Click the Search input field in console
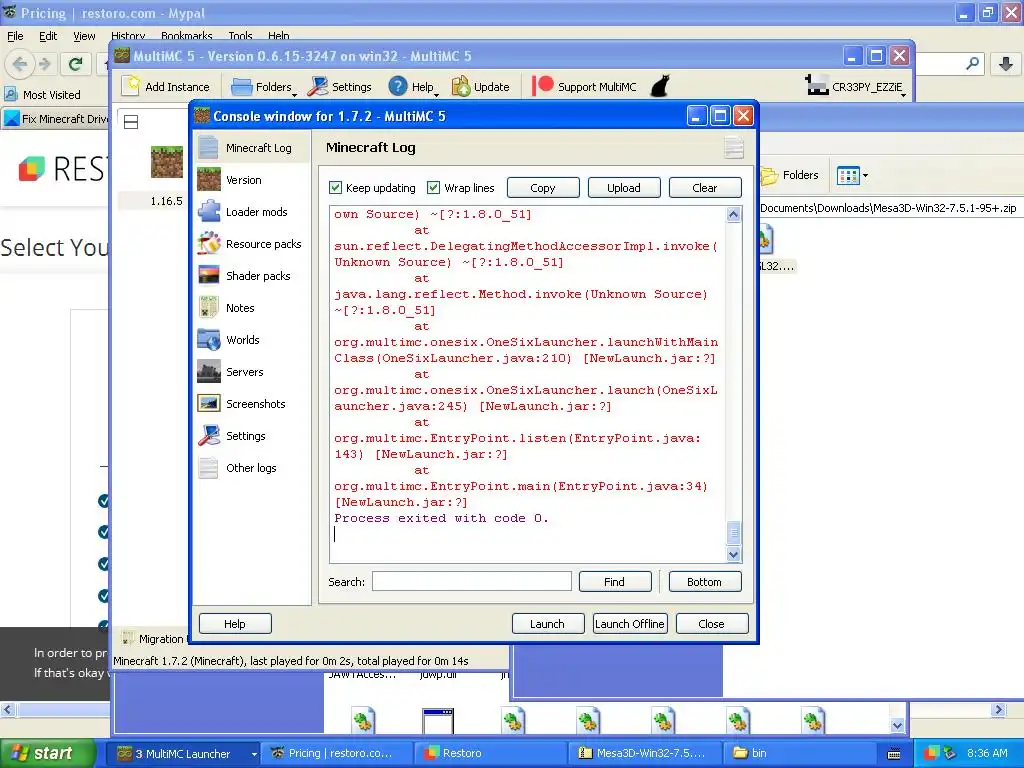The width and height of the screenshot is (1024, 768). coord(472,582)
